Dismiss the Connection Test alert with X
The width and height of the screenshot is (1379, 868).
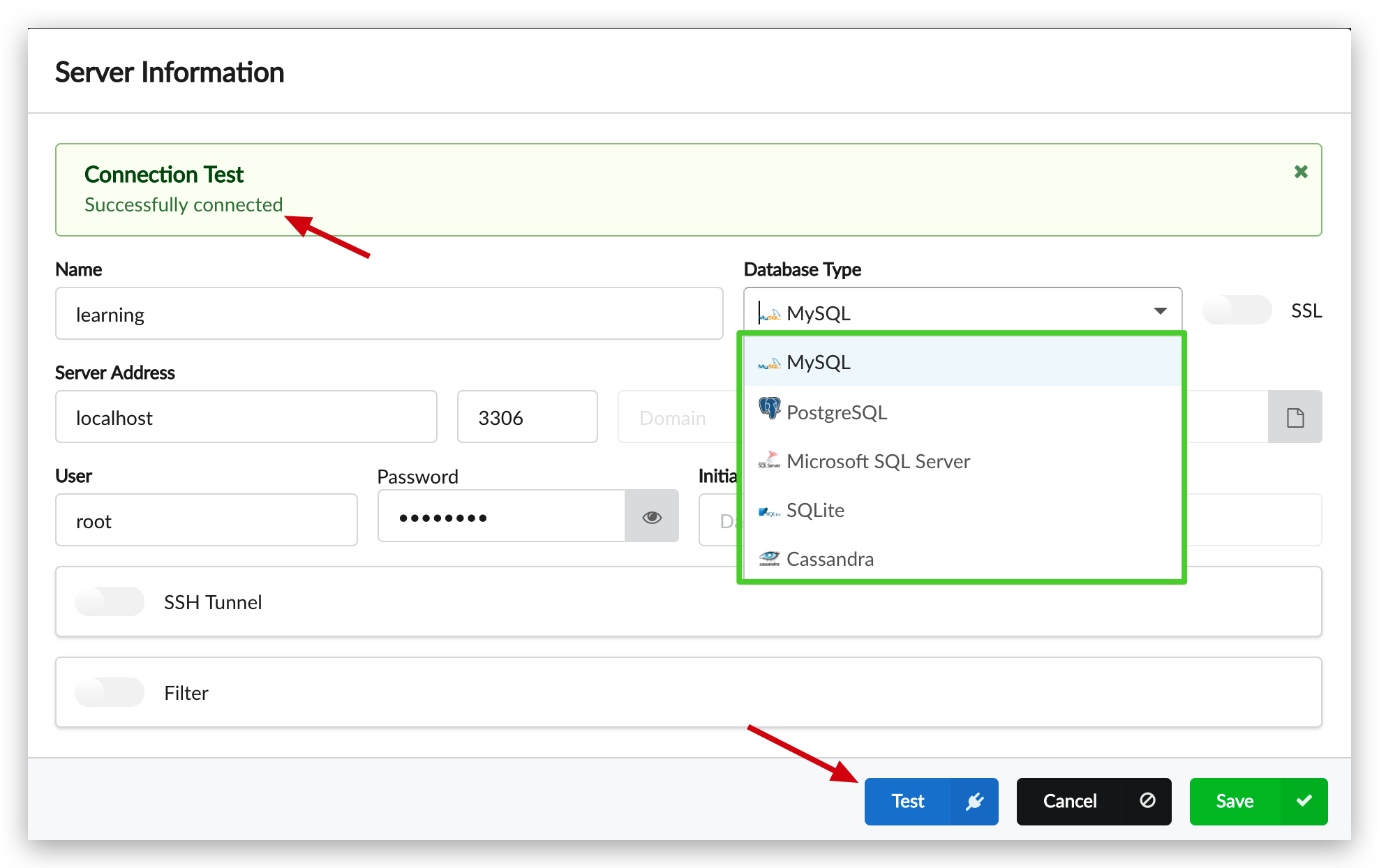pyautogui.click(x=1301, y=172)
